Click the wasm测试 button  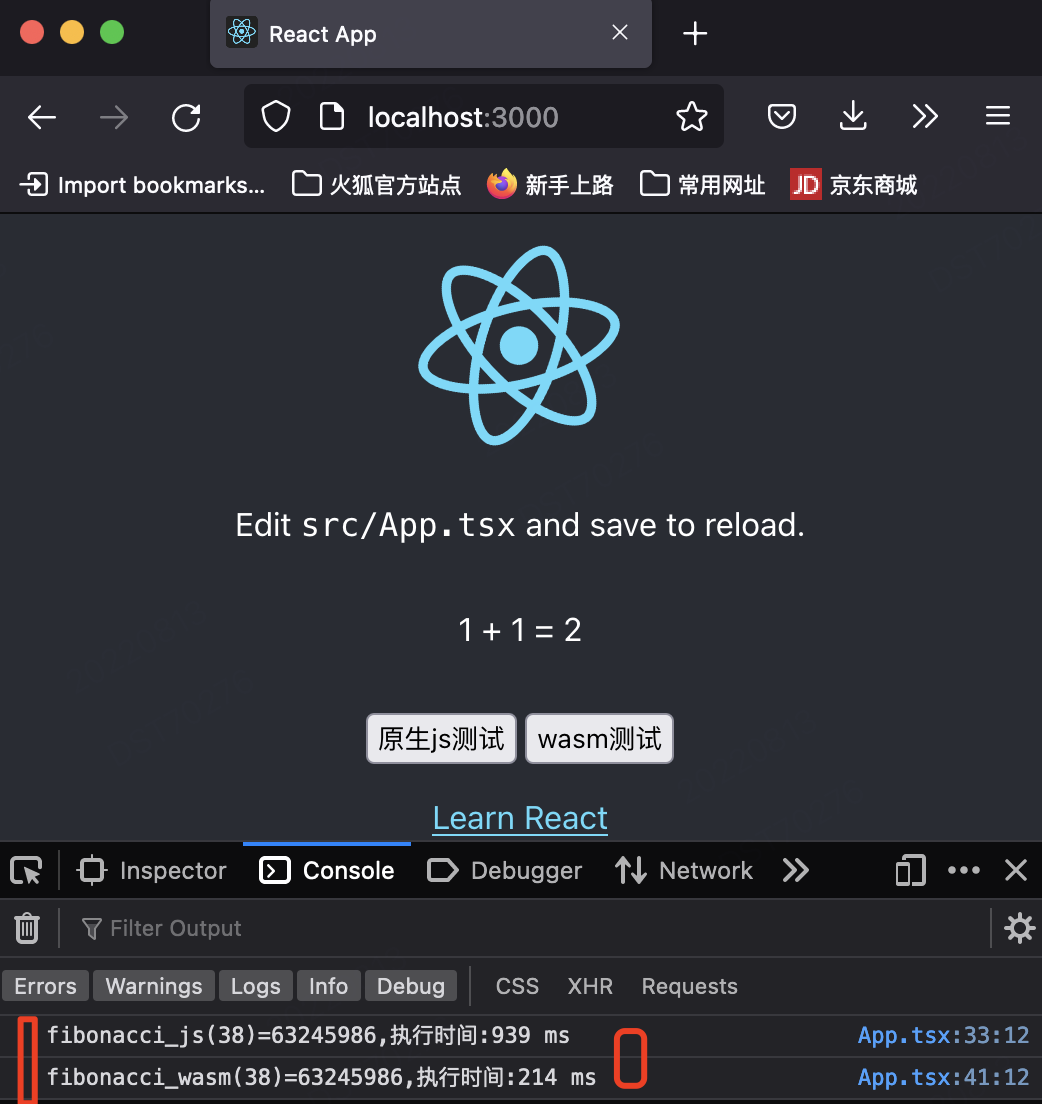599,739
